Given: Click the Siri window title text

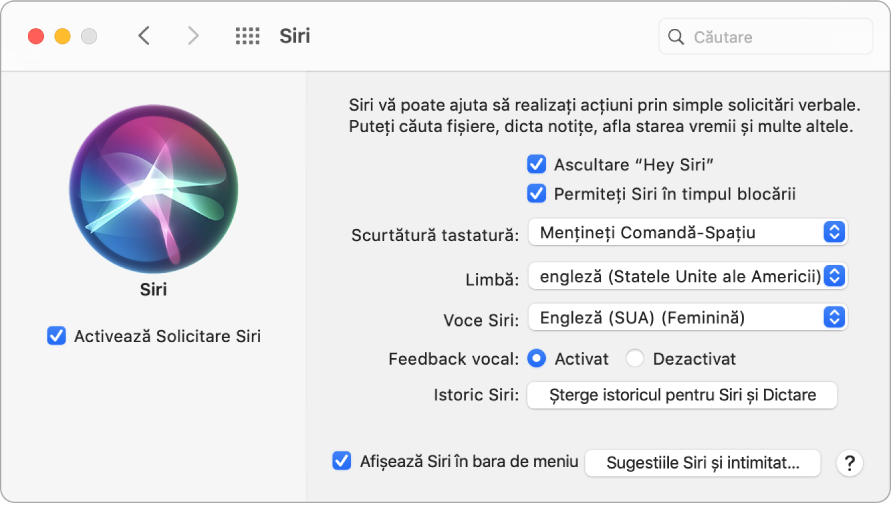Looking at the screenshot, I should pyautogui.click(x=294, y=36).
